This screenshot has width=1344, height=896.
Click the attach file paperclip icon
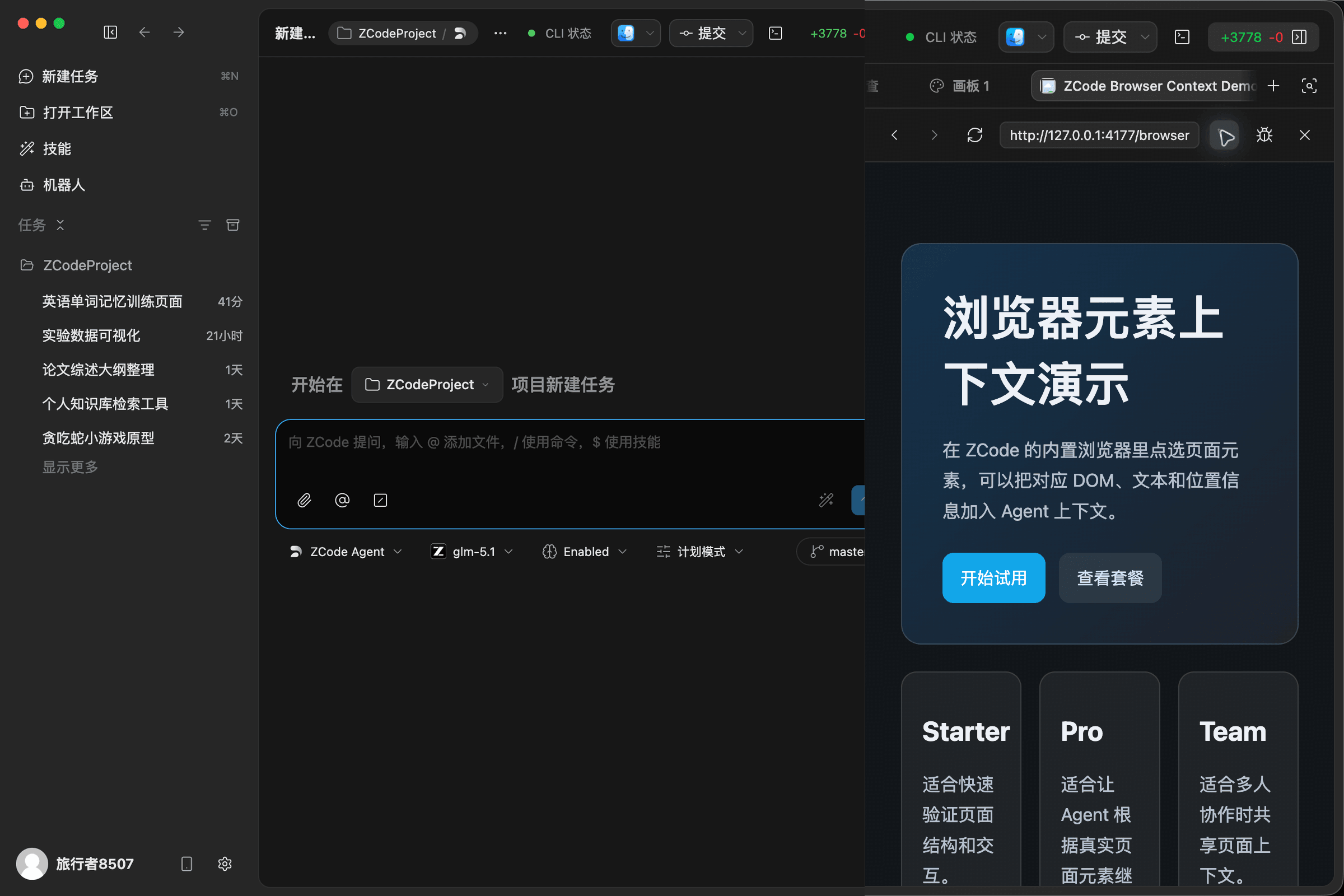pos(304,501)
